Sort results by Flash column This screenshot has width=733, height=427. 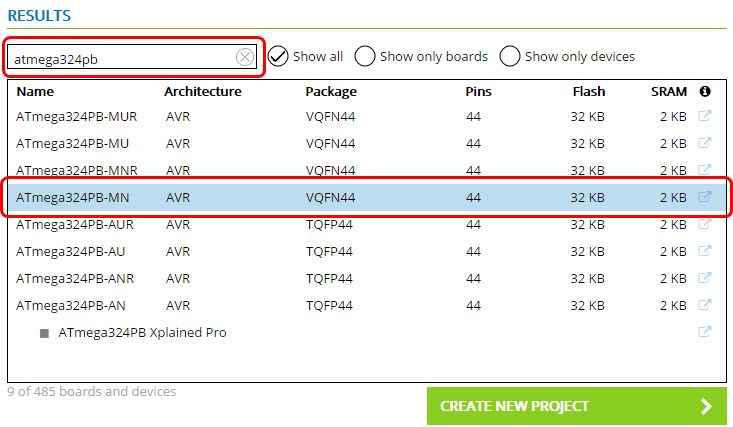tap(588, 92)
